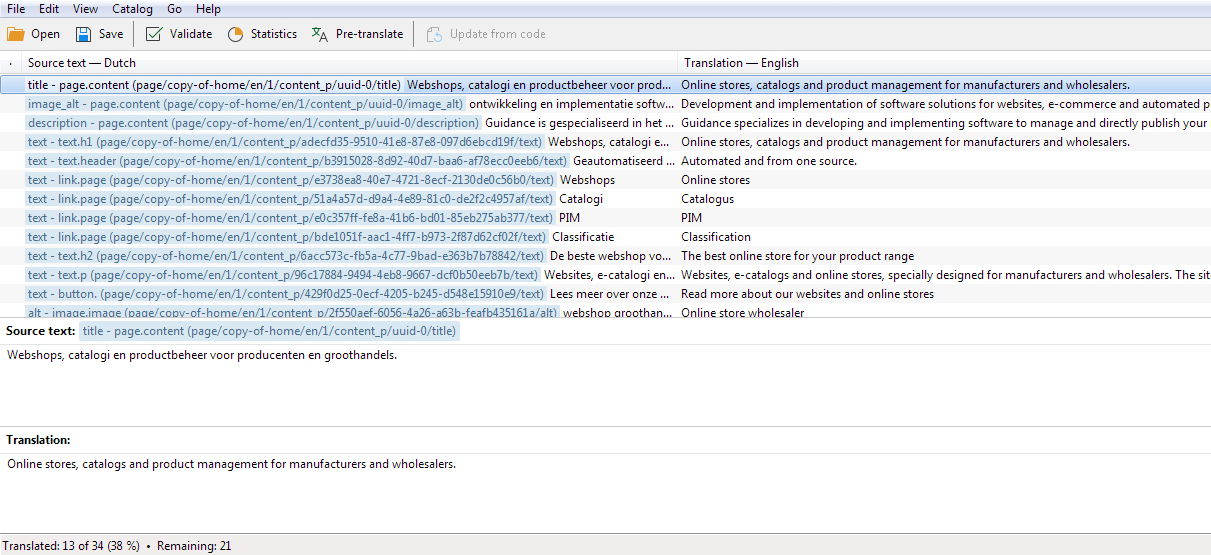Click the Update from code icon
Image resolution: width=1211 pixels, height=555 pixels.
point(434,34)
